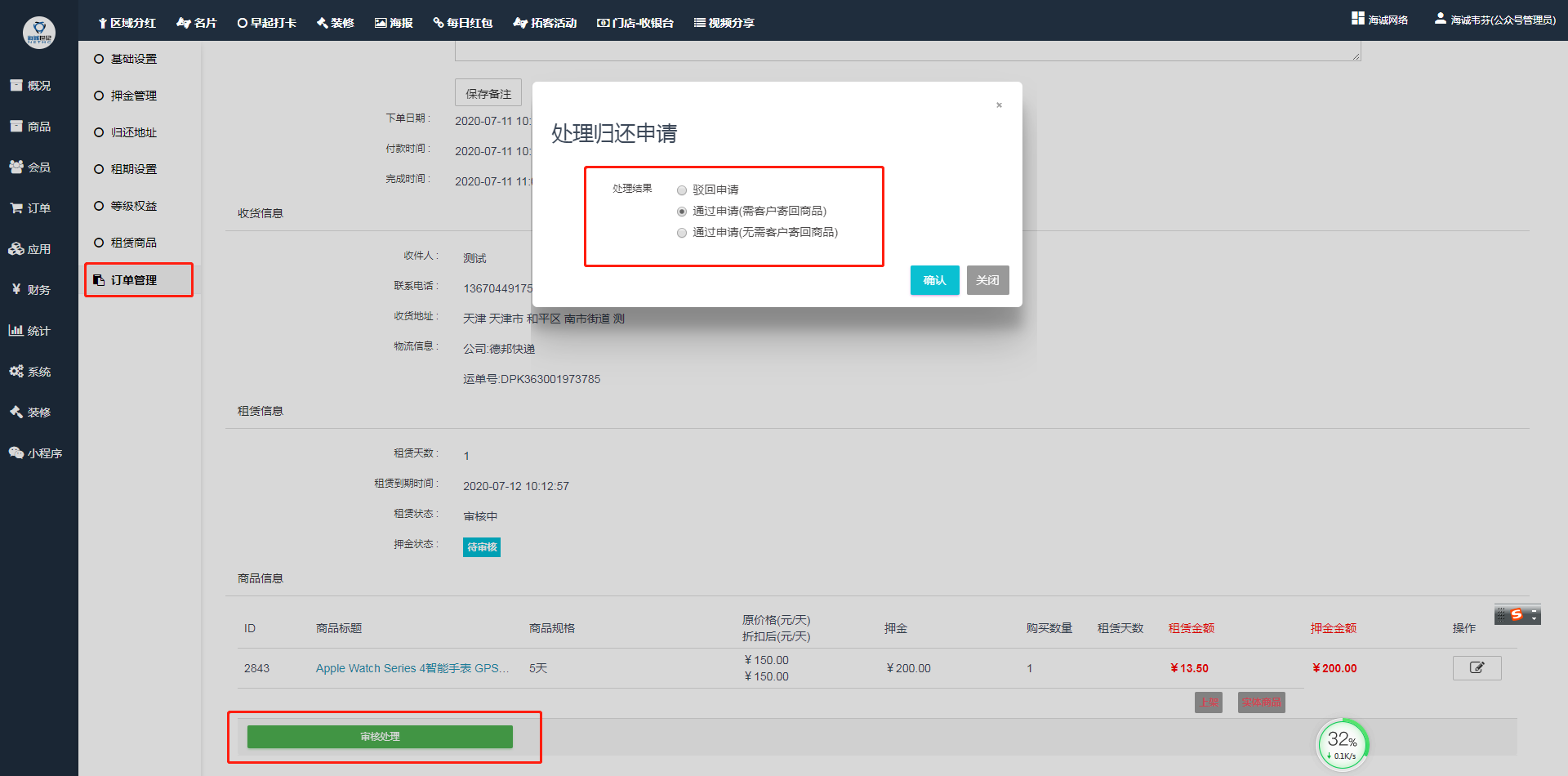1568x776 pixels.
Task: Open the 订单 sidebar section
Action: click(31, 208)
